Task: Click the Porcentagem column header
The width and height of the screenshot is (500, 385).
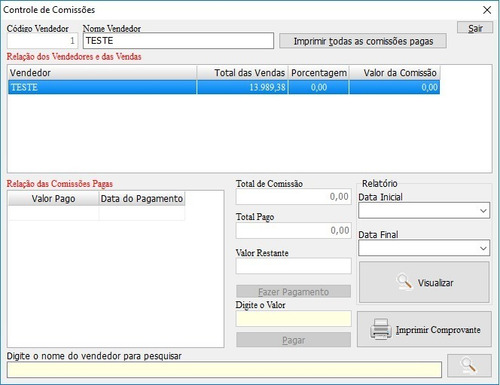Action: [x=319, y=73]
